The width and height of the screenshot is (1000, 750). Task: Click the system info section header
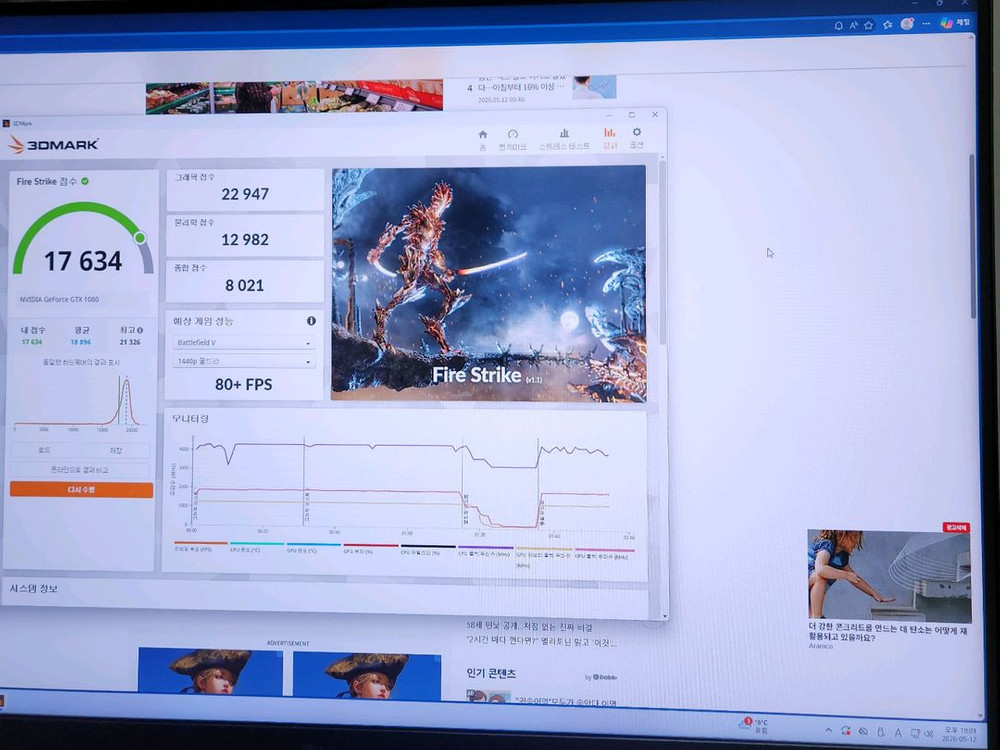pos(34,589)
